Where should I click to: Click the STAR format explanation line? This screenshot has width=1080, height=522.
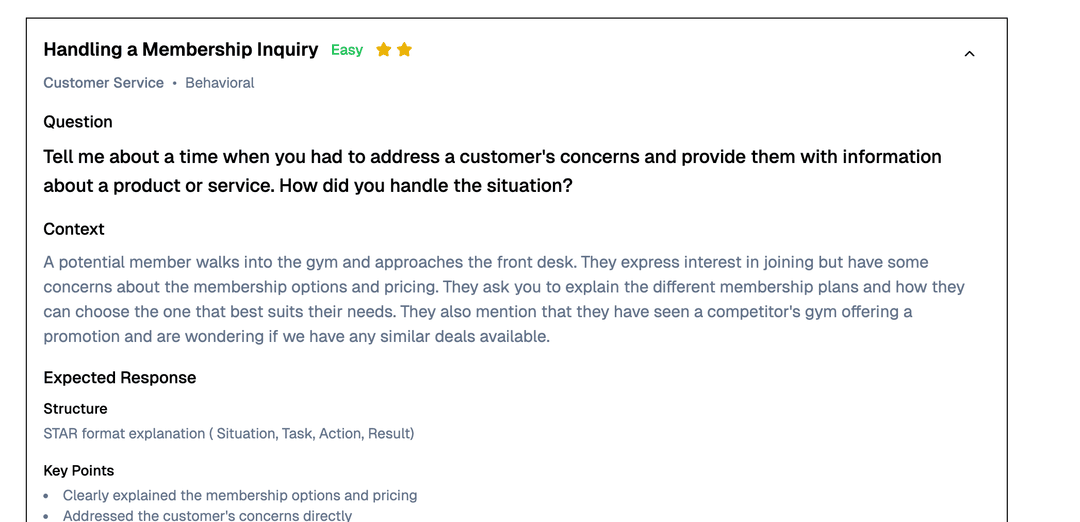(x=228, y=434)
